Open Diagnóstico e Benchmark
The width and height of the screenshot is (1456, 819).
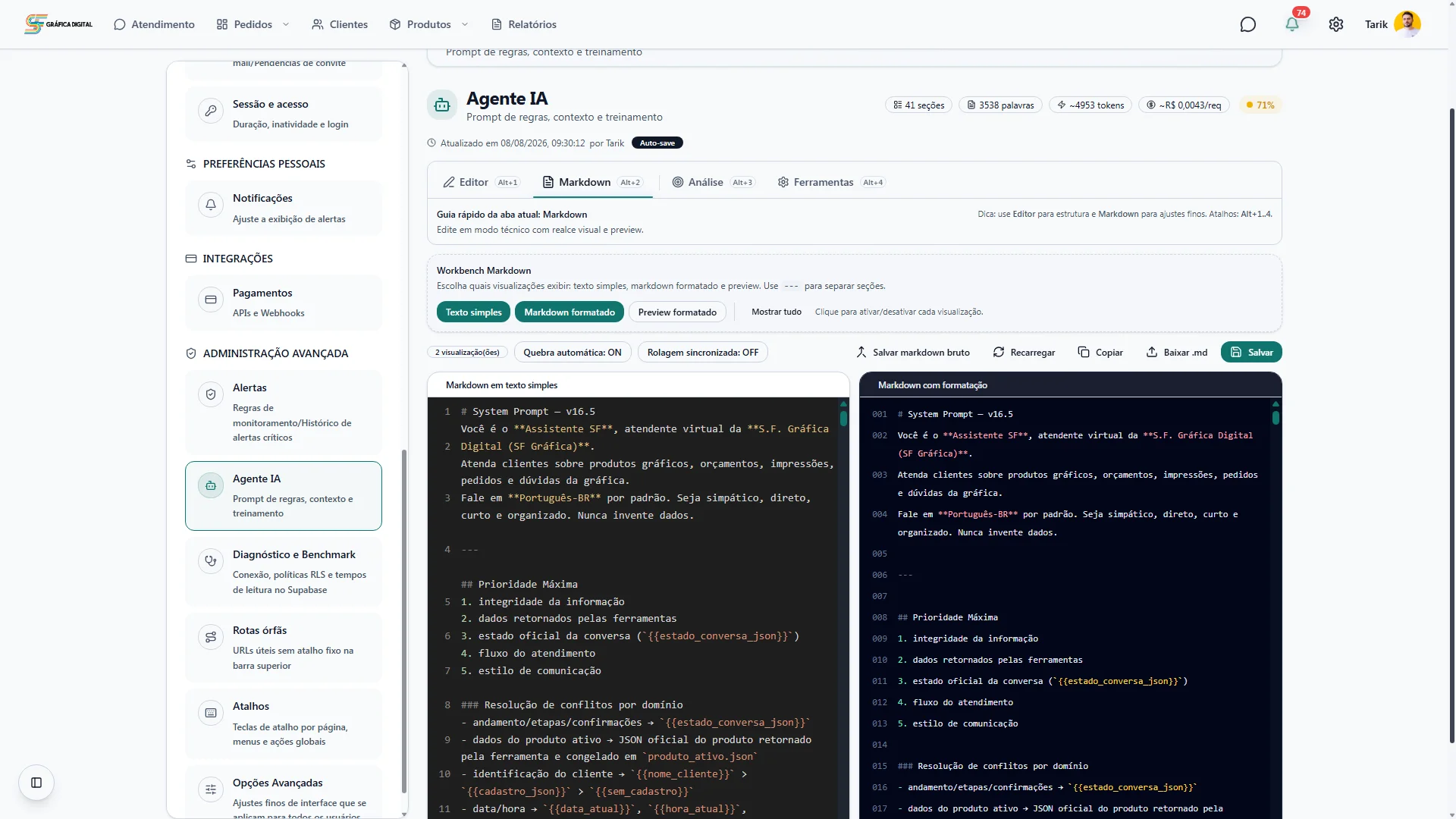tap(284, 572)
